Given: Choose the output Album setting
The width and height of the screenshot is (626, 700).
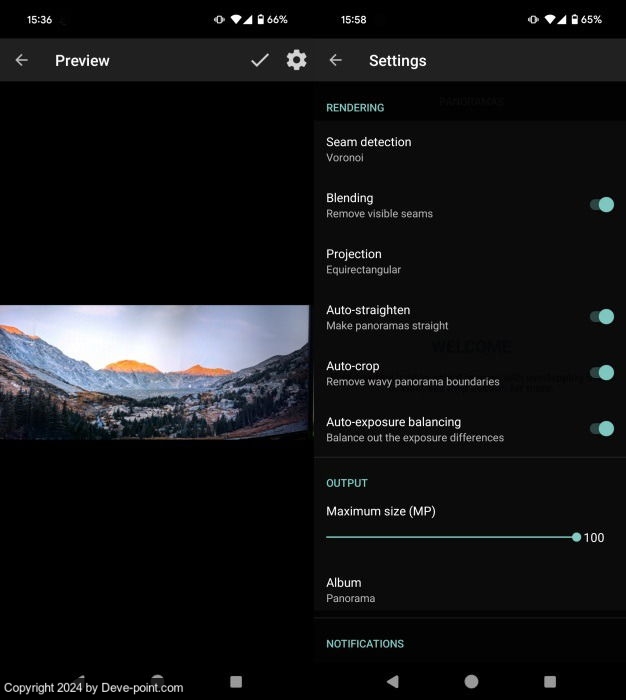Looking at the screenshot, I should coord(350,589).
